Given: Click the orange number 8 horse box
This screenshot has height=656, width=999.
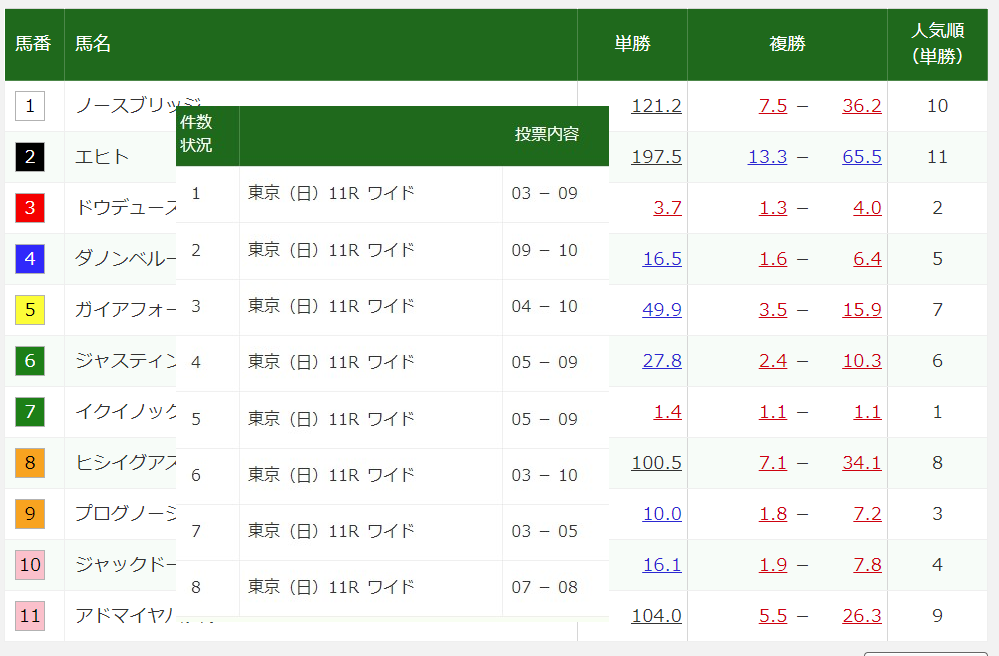Looking at the screenshot, I should click(x=30, y=462).
